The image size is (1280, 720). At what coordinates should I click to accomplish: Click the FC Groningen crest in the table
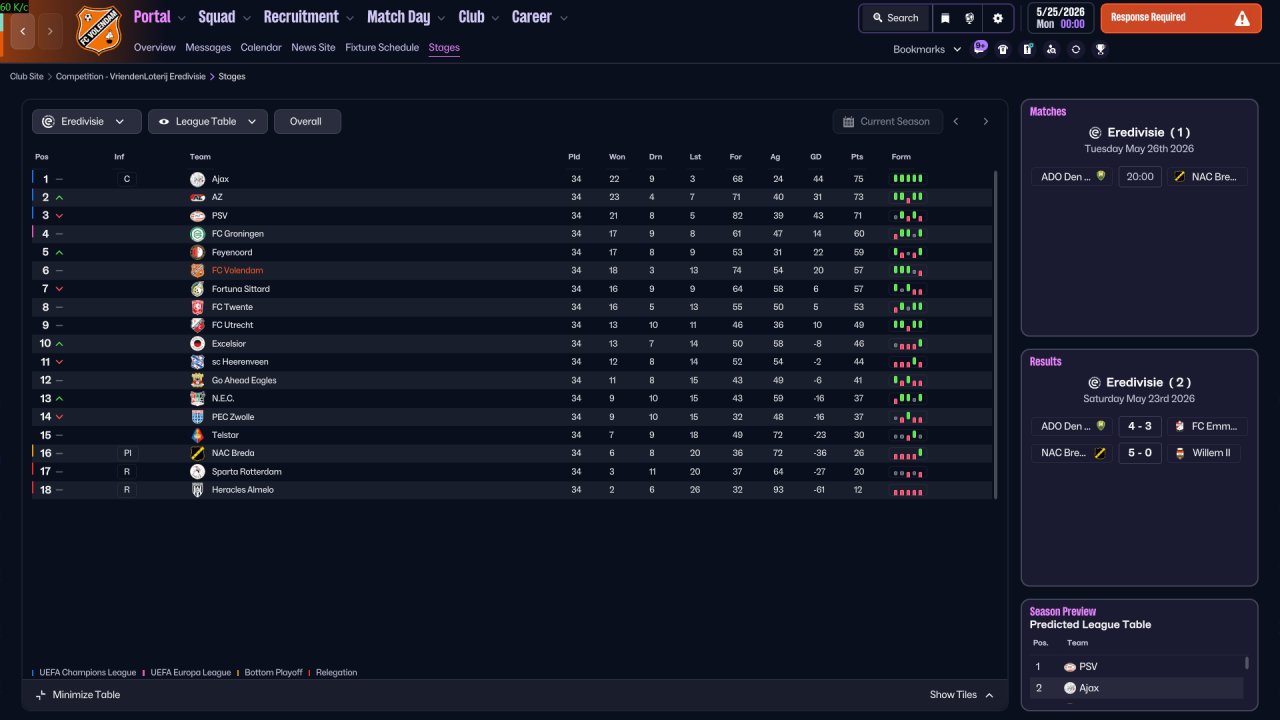(197, 234)
